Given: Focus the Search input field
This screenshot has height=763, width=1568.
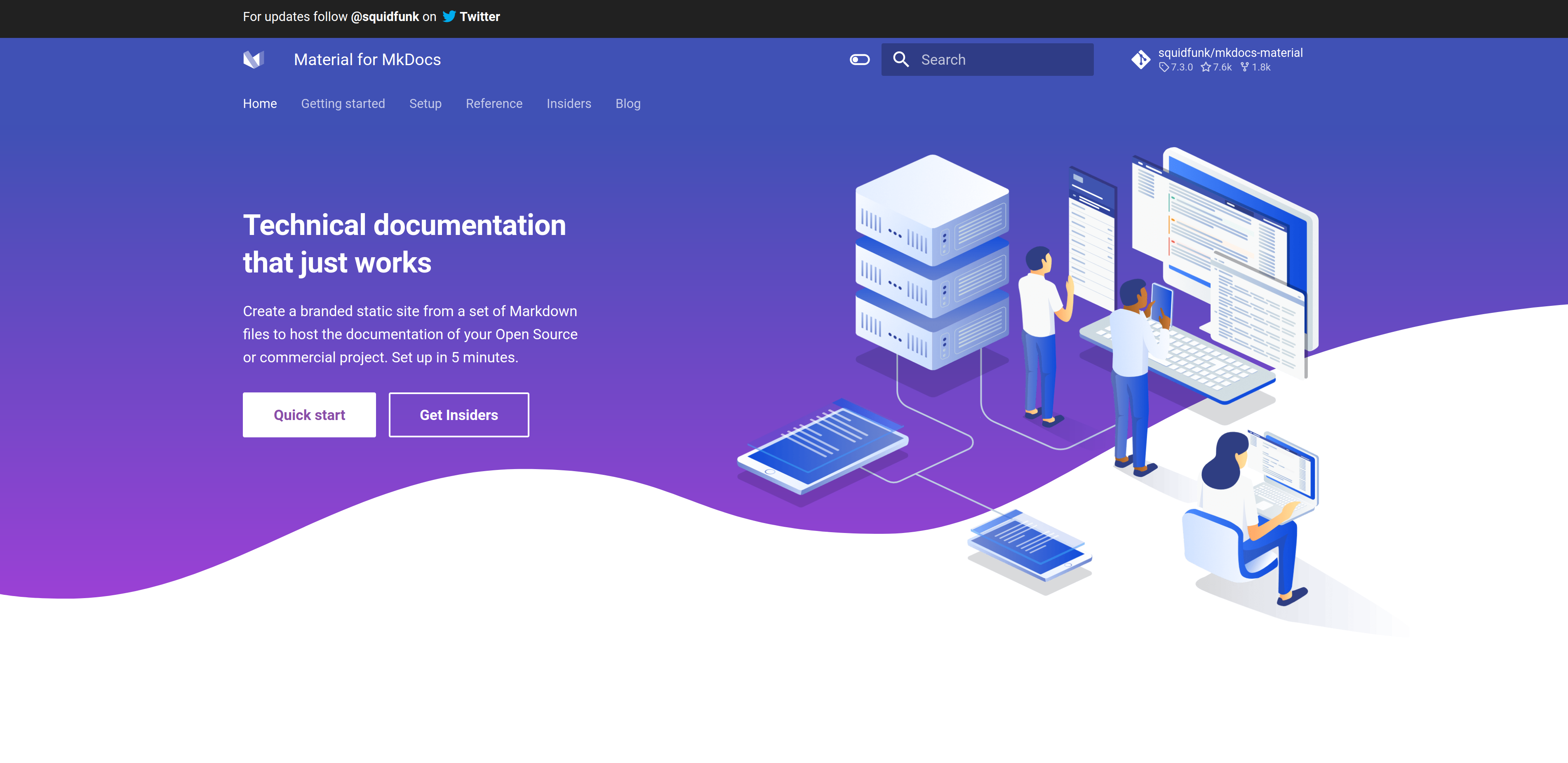Looking at the screenshot, I should click(x=987, y=60).
